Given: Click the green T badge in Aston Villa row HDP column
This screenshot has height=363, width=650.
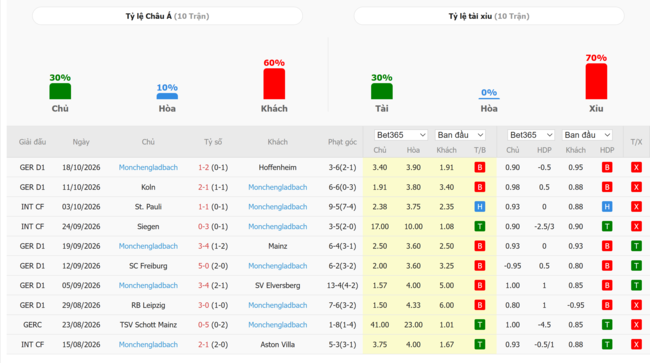Looking at the screenshot, I should [607, 344].
